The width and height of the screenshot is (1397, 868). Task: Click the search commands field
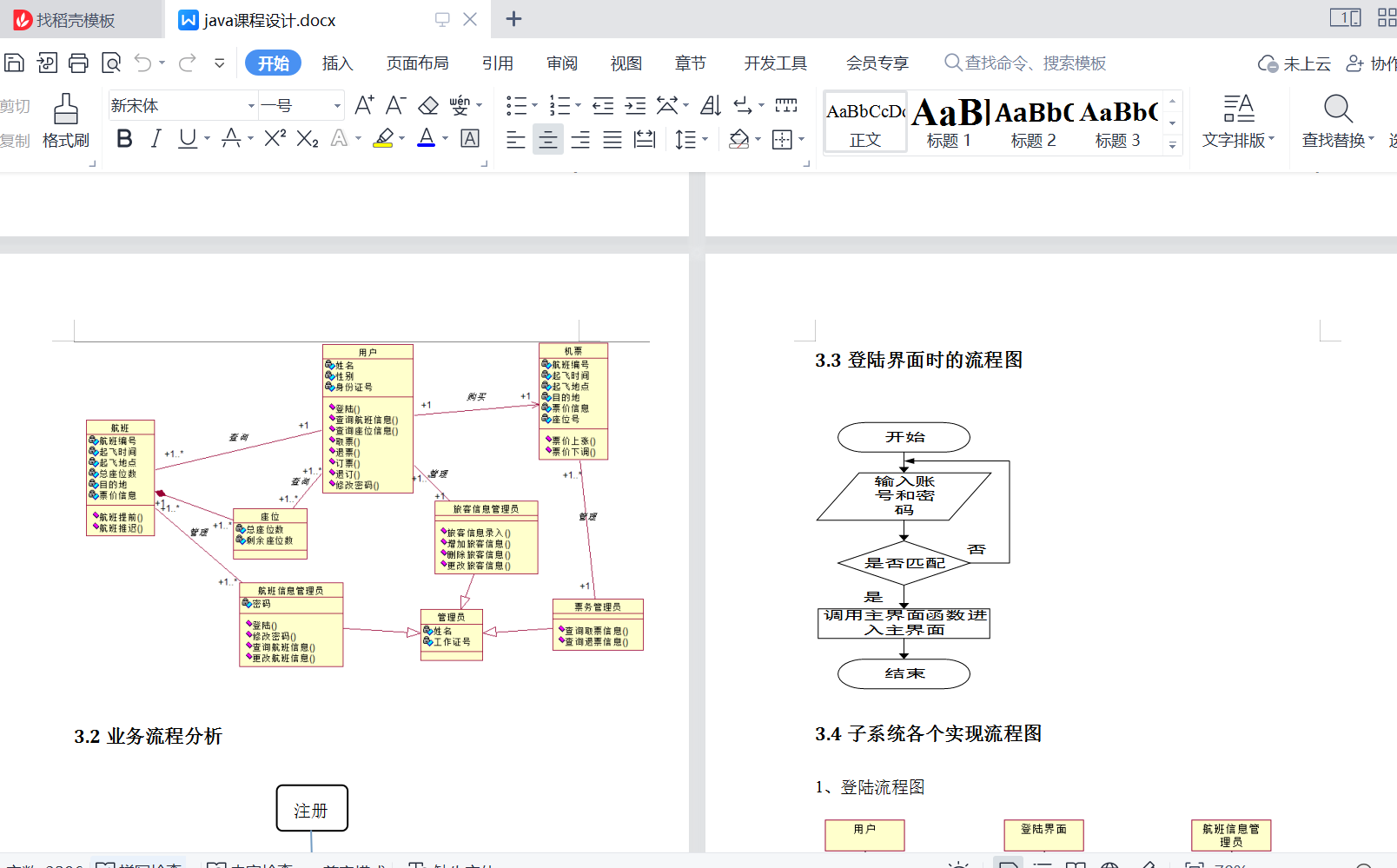1025,63
